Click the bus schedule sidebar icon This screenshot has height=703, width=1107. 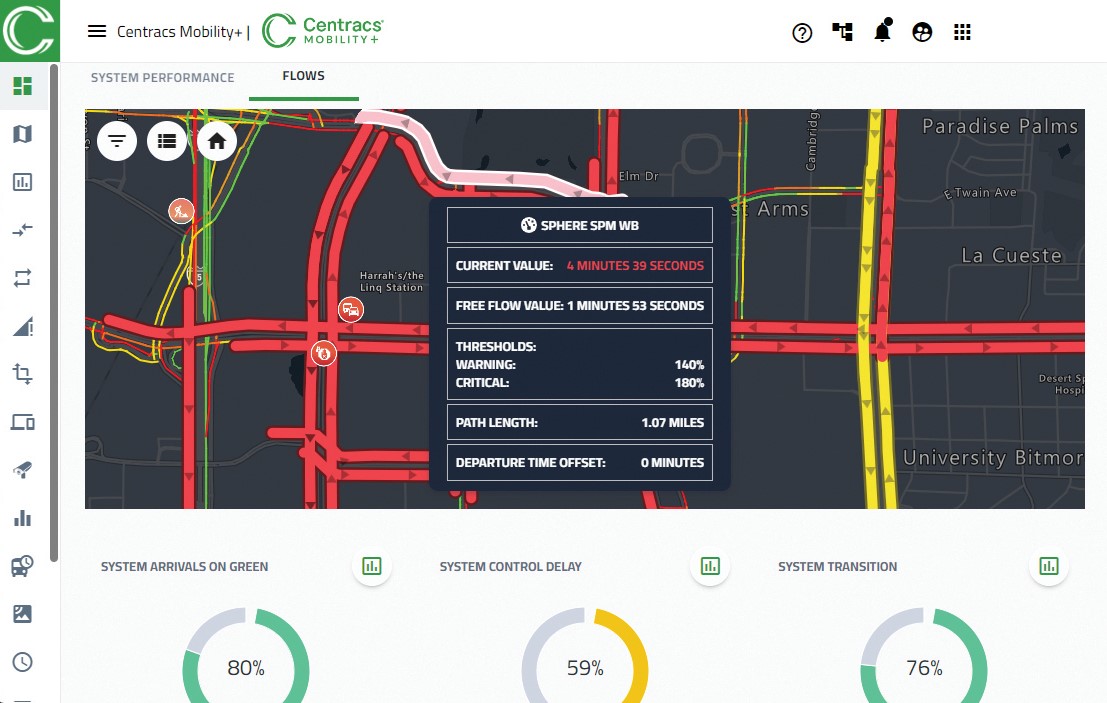click(x=22, y=566)
